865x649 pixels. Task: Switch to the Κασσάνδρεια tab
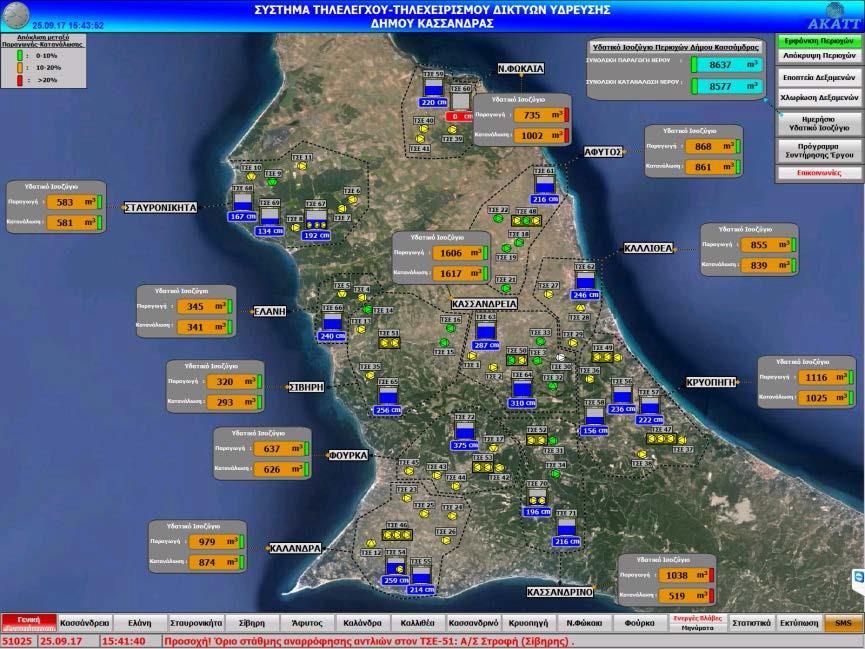(85, 623)
